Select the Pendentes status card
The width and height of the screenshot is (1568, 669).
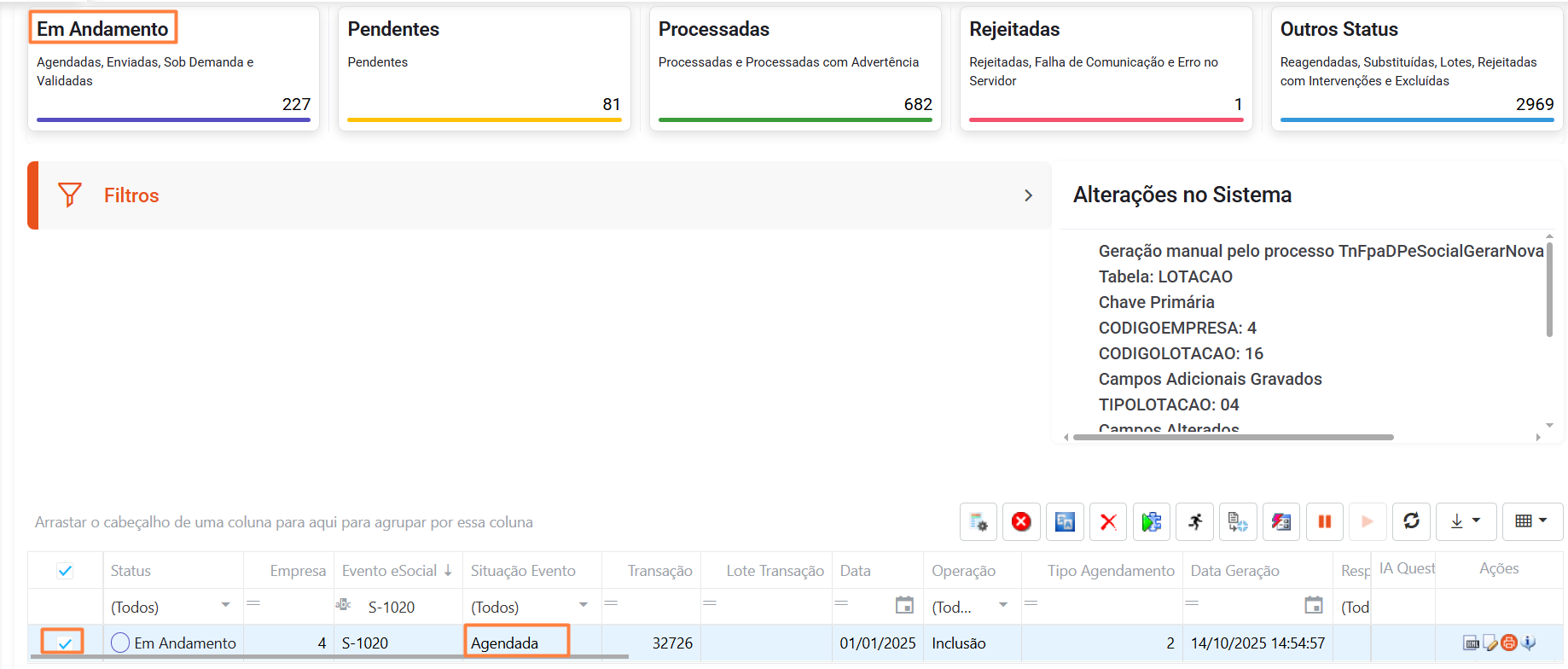click(x=484, y=68)
